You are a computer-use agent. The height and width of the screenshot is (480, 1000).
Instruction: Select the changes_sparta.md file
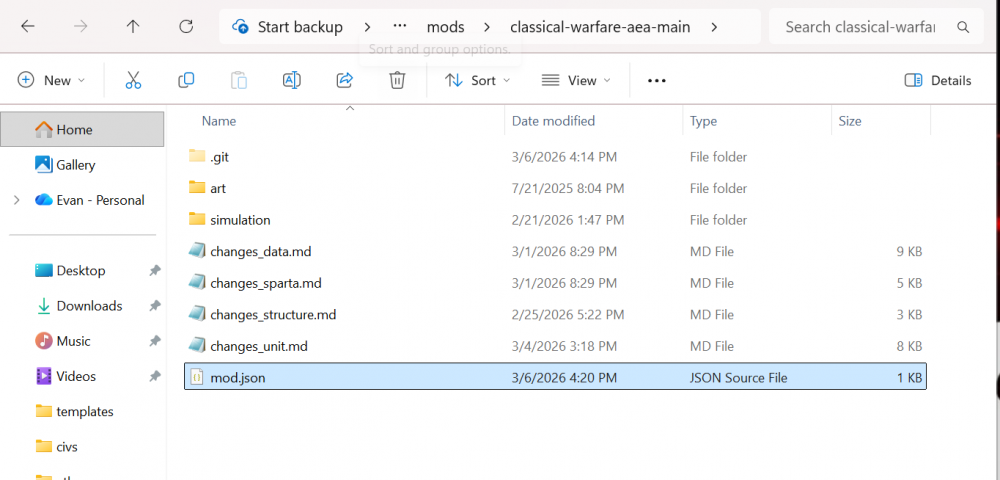coord(265,283)
